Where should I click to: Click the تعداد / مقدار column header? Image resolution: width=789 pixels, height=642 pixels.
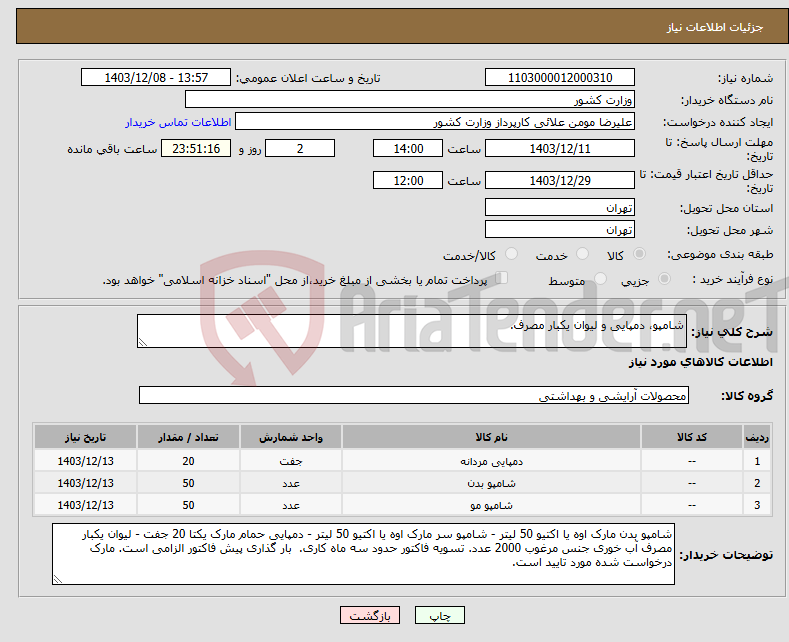coord(188,437)
